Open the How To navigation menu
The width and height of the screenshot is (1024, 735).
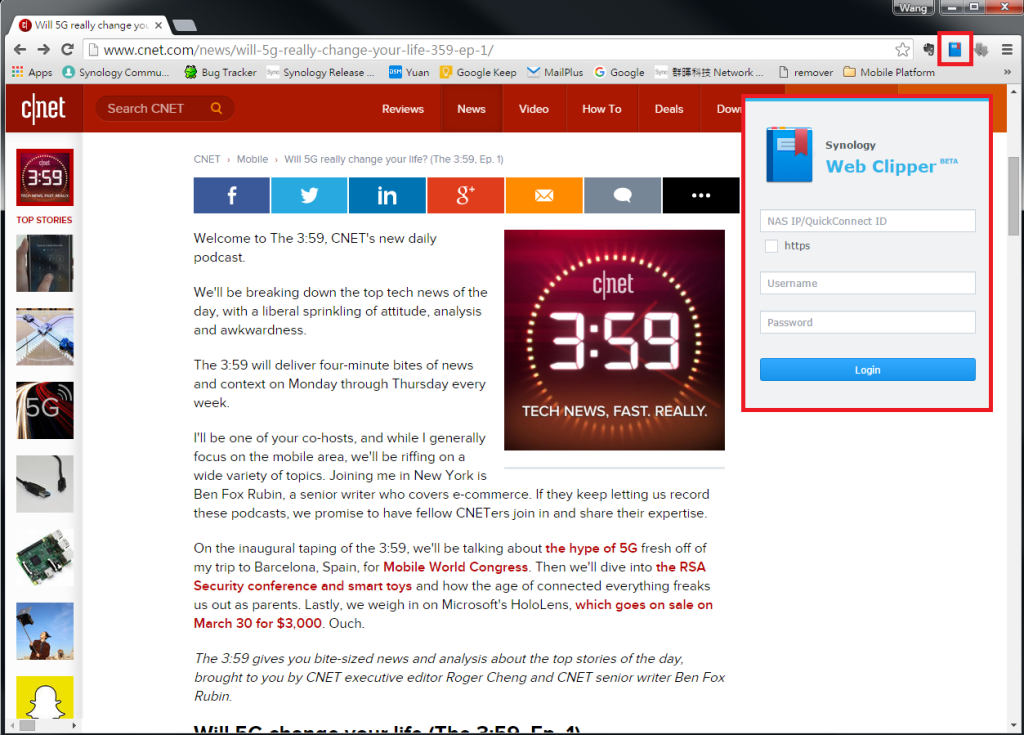pos(601,109)
